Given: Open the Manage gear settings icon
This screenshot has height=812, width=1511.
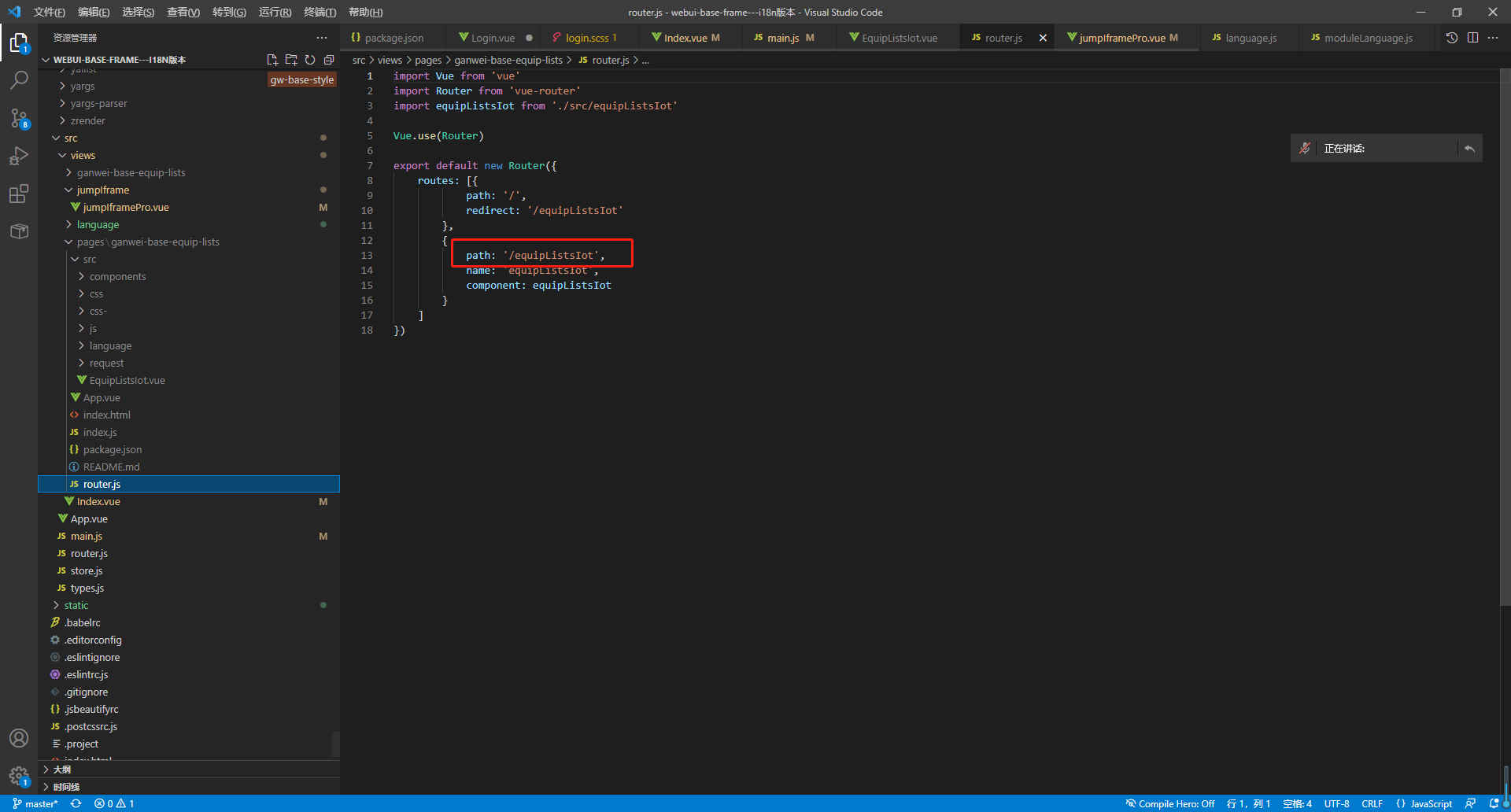Looking at the screenshot, I should click(19, 776).
